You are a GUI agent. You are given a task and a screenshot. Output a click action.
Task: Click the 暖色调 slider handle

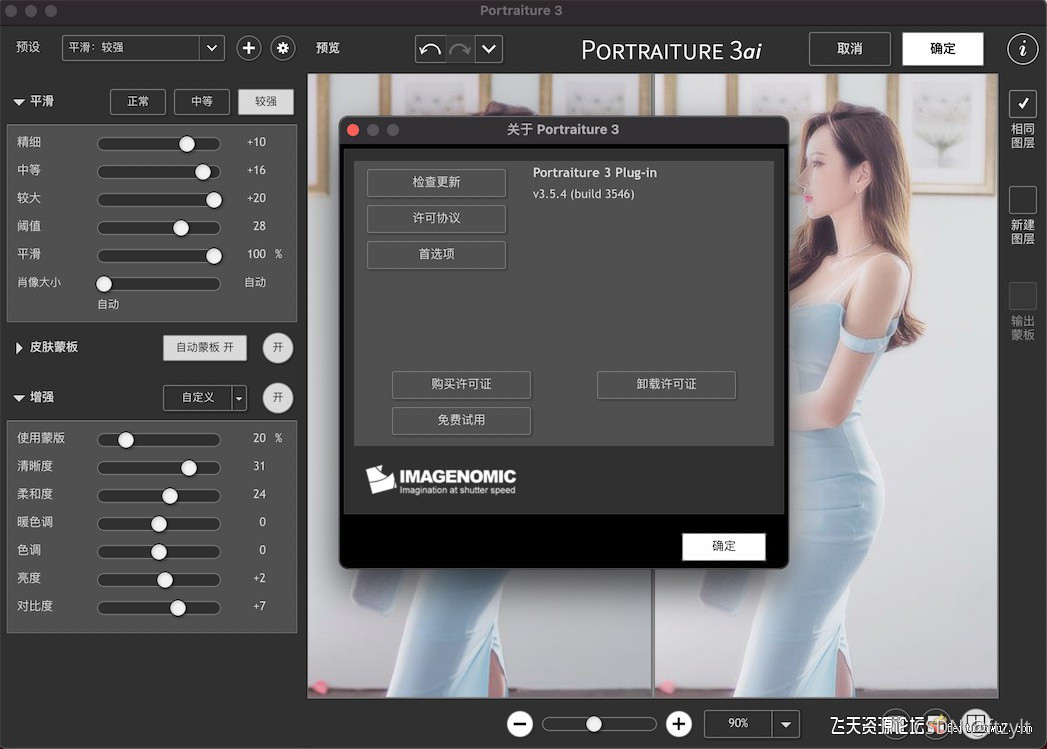[x=159, y=524]
